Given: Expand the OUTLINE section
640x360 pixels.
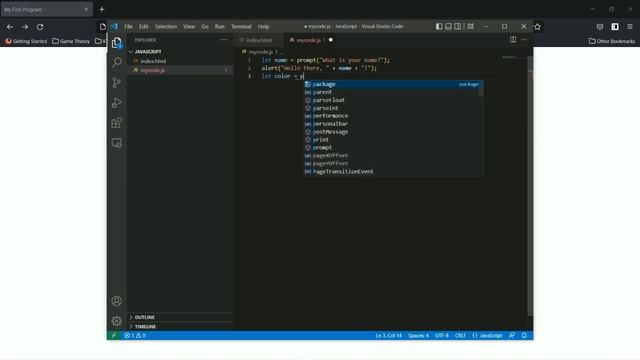Looking at the screenshot, I should pyautogui.click(x=180, y=317).
